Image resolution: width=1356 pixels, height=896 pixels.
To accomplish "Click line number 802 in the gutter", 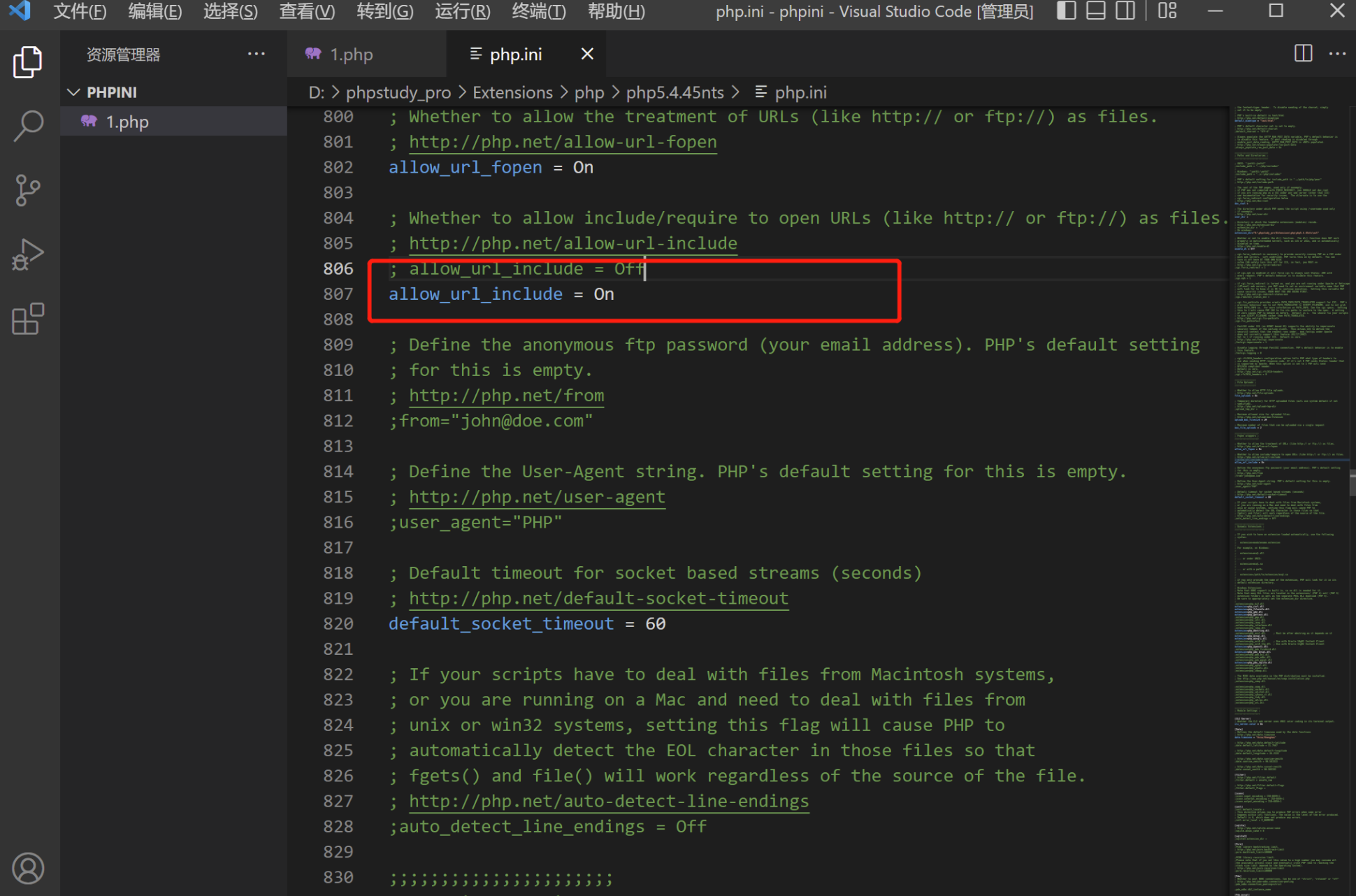I will [x=338, y=167].
